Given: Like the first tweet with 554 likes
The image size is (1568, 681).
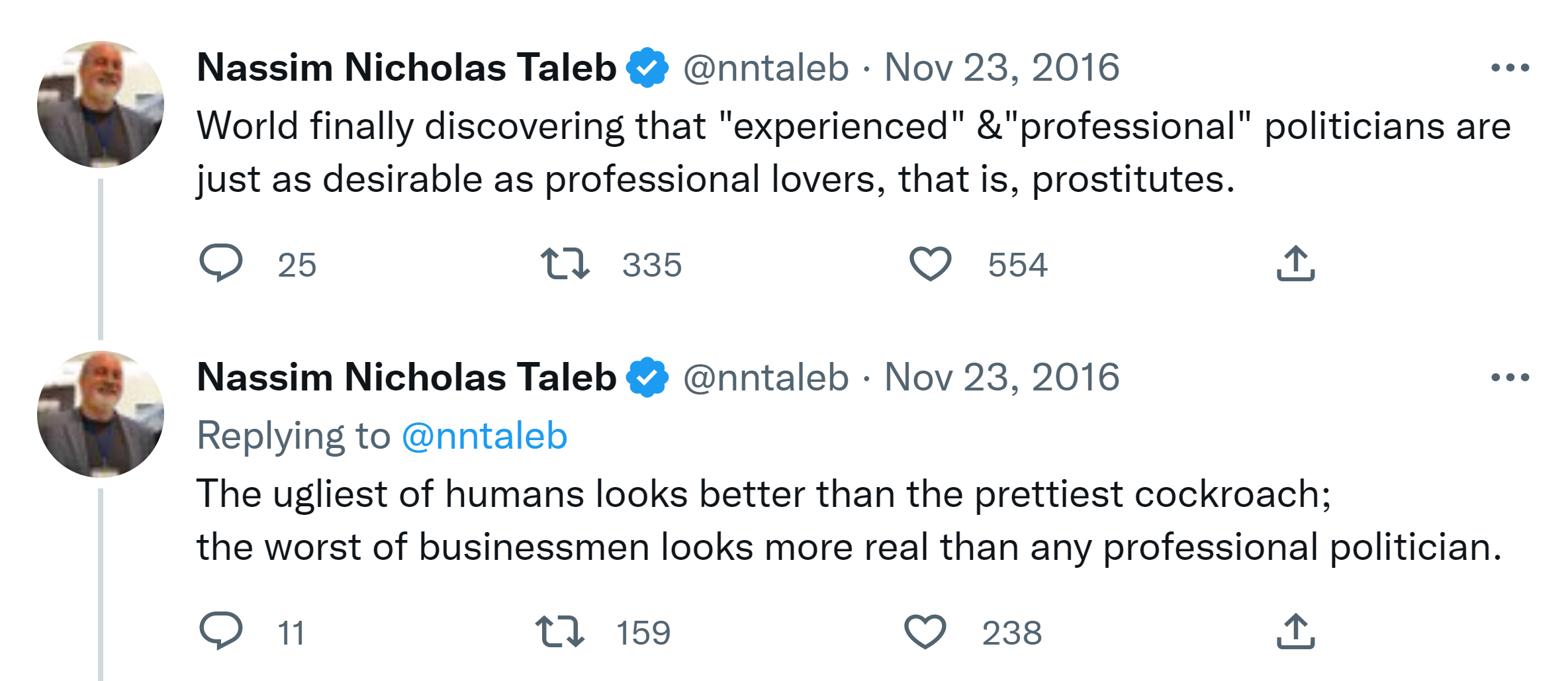Looking at the screenshot, I should [930, 263].
